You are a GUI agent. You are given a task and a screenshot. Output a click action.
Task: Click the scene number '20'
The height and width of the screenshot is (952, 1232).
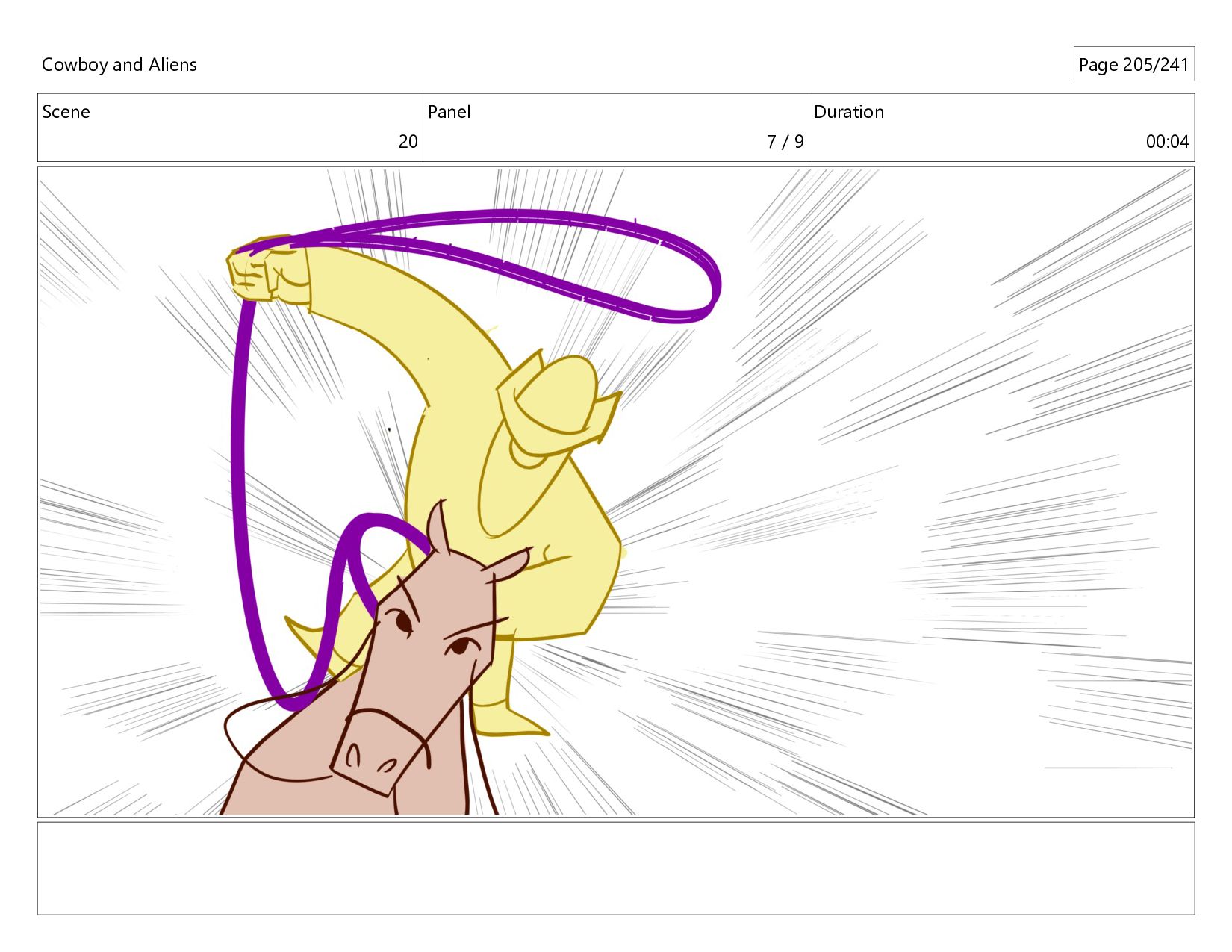tap(408, 142)
